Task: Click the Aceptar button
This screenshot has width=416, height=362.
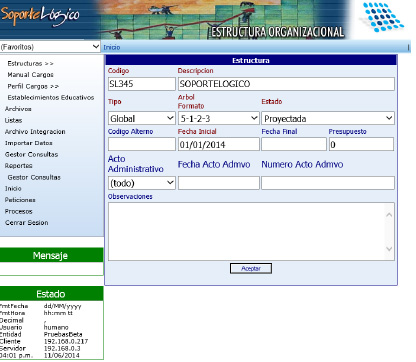Action: point(251,268)
